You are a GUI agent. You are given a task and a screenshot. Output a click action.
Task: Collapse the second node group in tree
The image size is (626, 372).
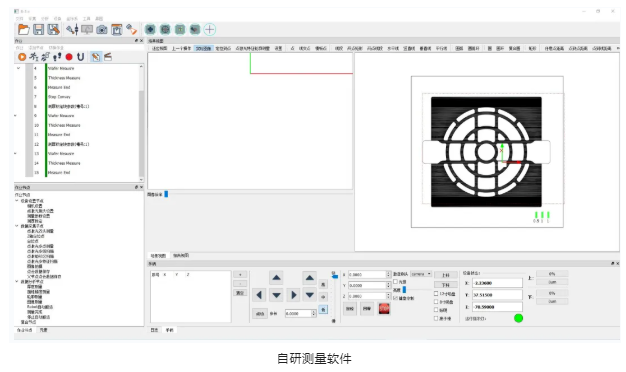17,226
